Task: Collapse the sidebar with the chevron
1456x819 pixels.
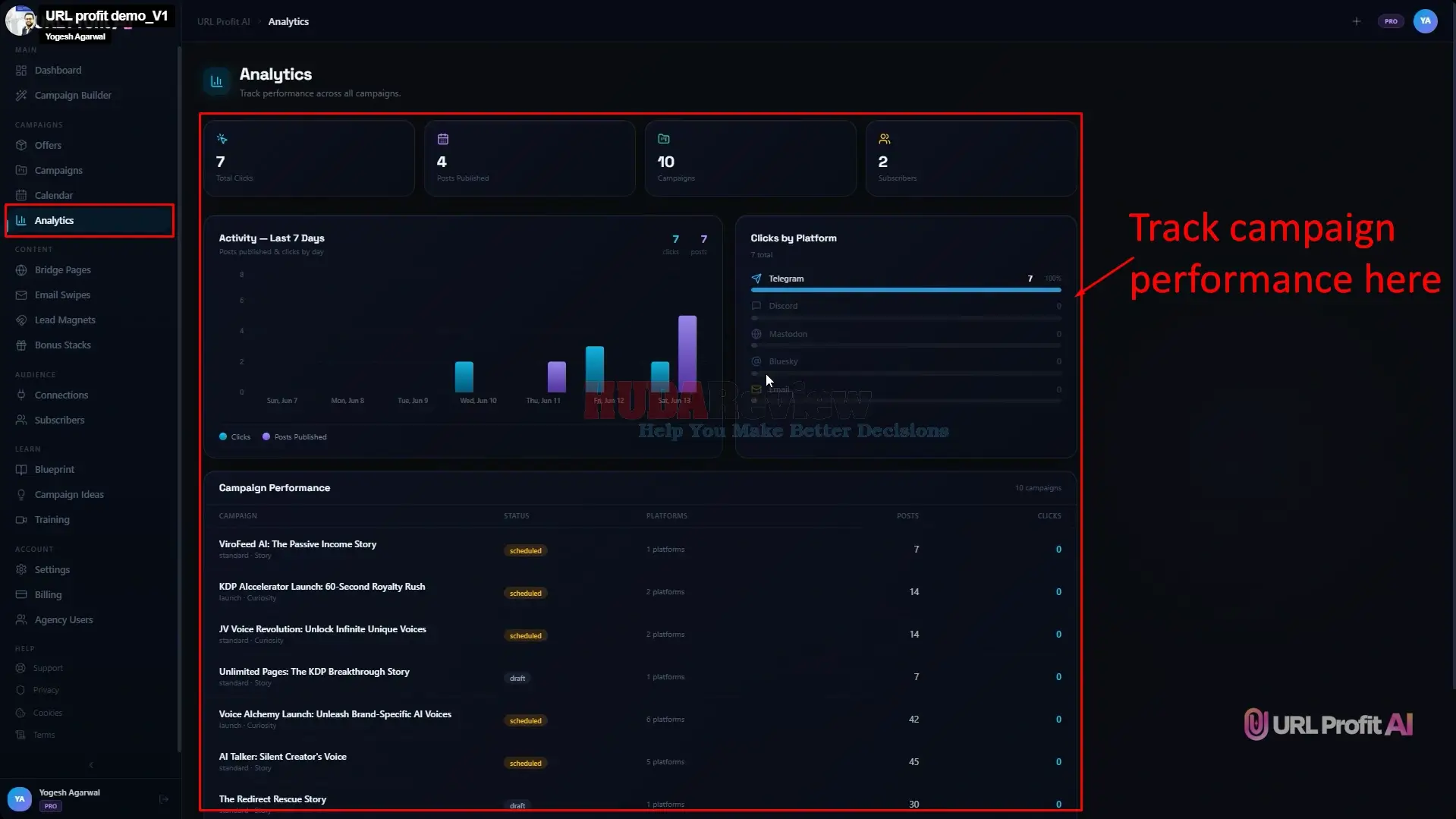Action: point(91,765)
